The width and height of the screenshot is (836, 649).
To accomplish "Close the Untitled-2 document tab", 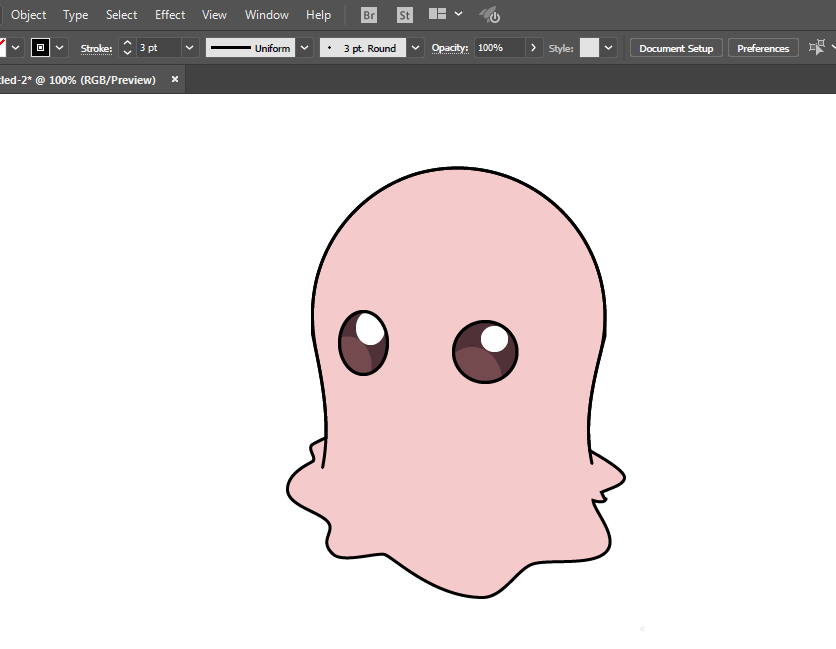I will 175,79.
